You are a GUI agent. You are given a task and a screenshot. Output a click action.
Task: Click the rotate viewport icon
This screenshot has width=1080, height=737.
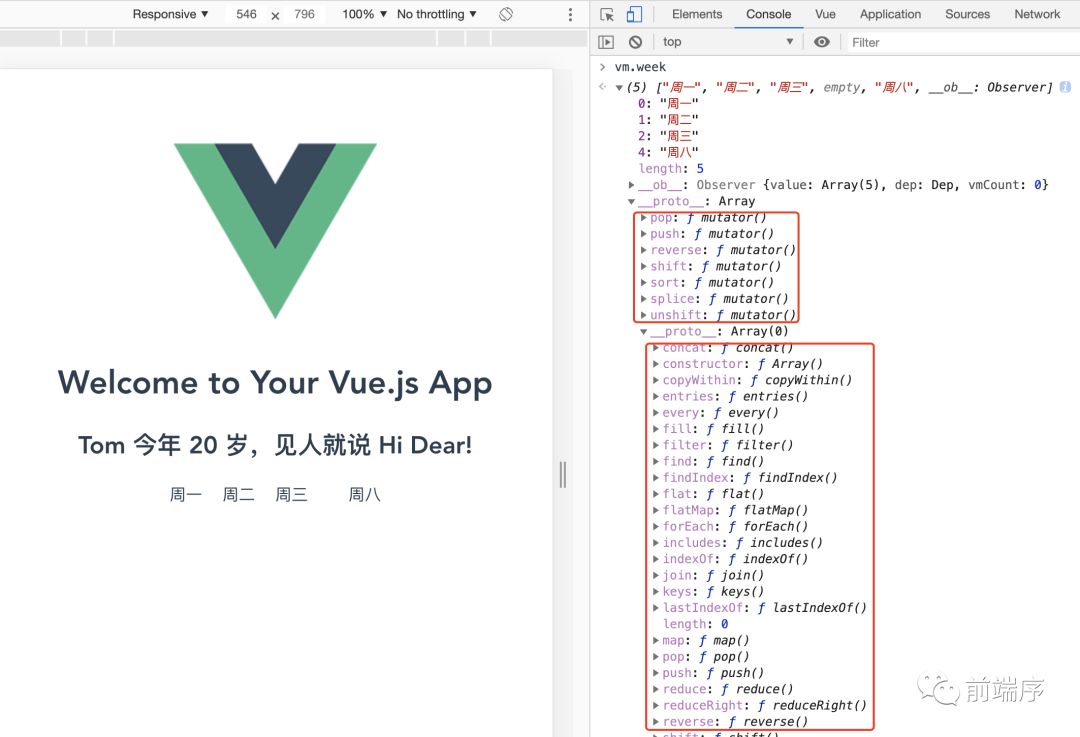click(505, 14)
